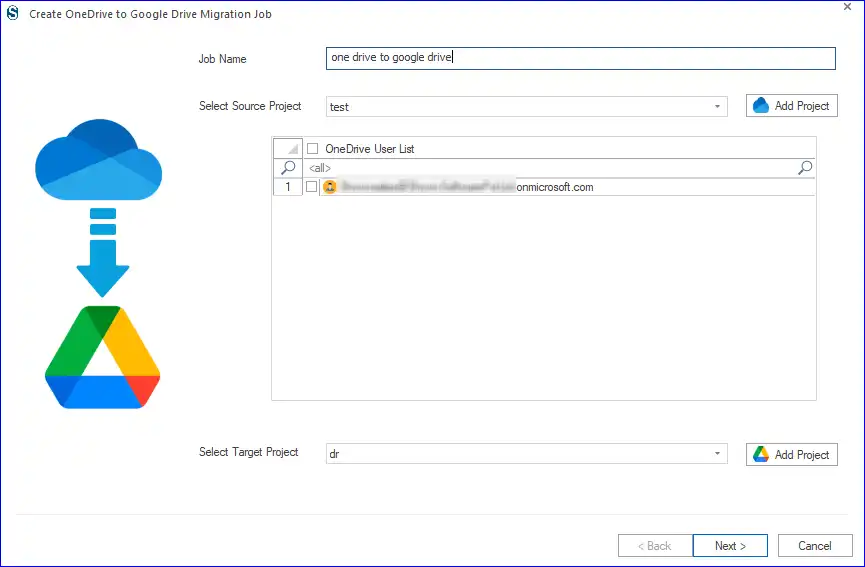Viewport: 865px width, 567px height.
Task: Click the Cancel button
Action: click(815, 545)
